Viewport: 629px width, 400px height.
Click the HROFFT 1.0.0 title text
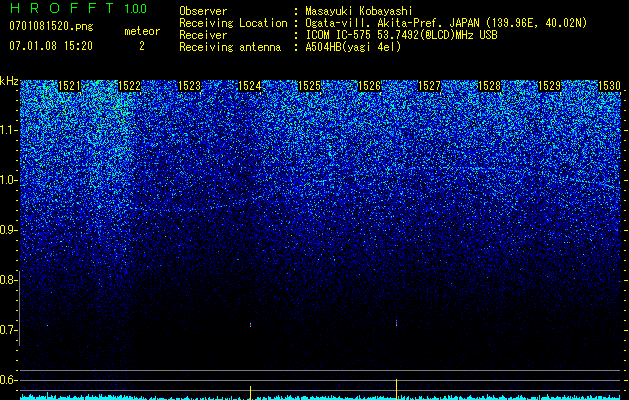pyautogui.click(x=78, y=8)
